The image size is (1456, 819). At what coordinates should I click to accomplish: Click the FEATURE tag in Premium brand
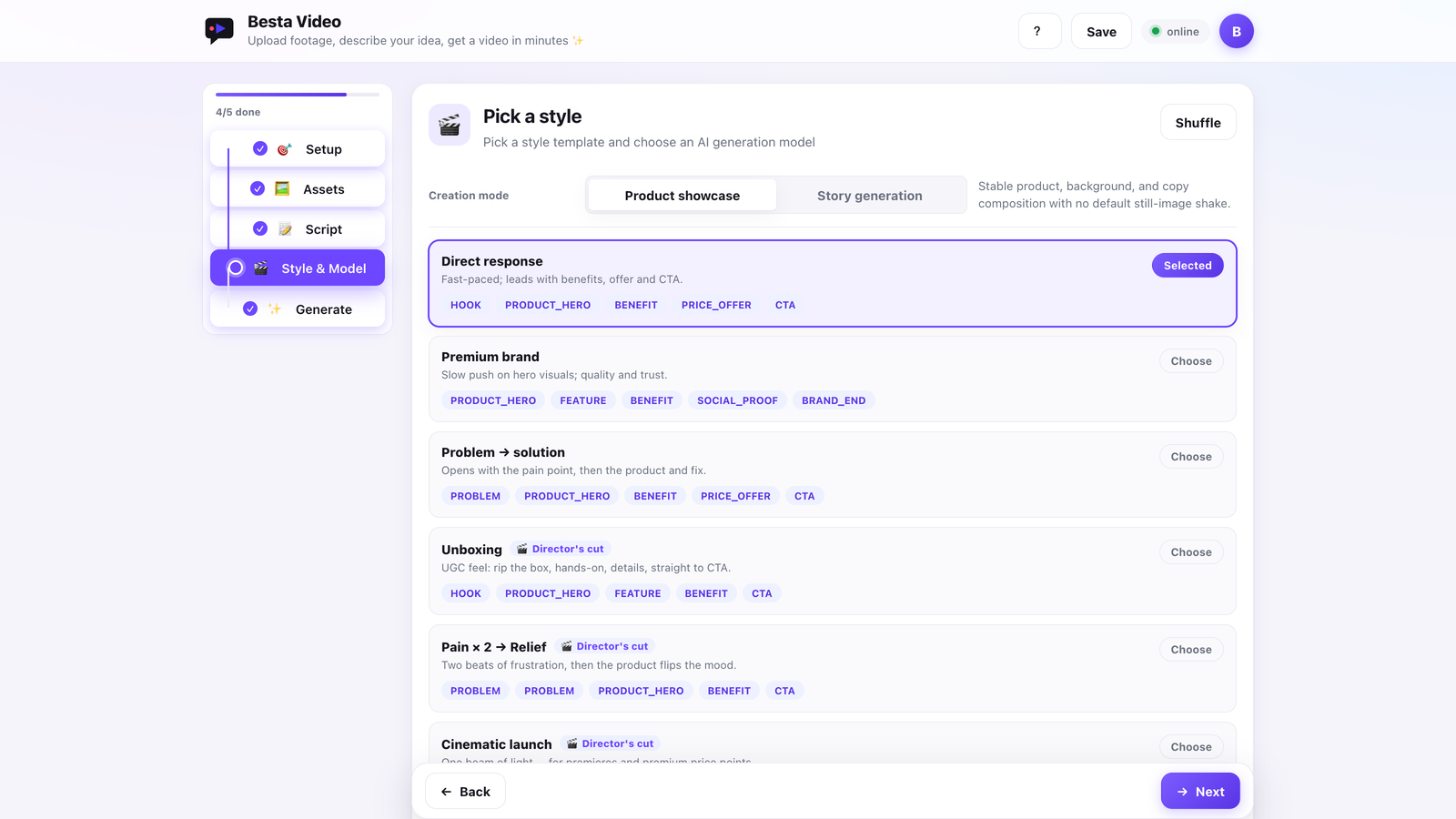(x=583, y=400)
